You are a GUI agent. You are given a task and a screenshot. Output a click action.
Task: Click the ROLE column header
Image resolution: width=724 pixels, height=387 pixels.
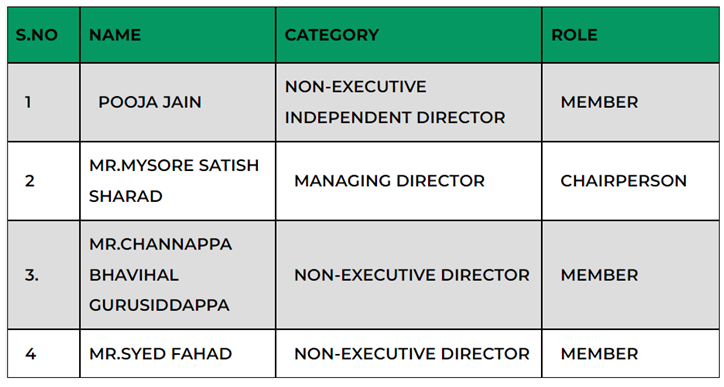[631, 35]
